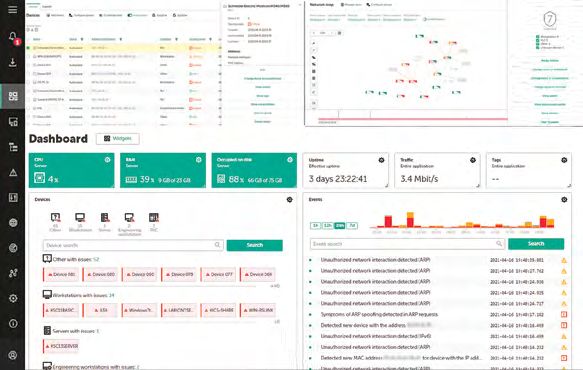
Task: Click red timeline bar in Network map window
Action: pyautogui.click(x=413, y=119)
